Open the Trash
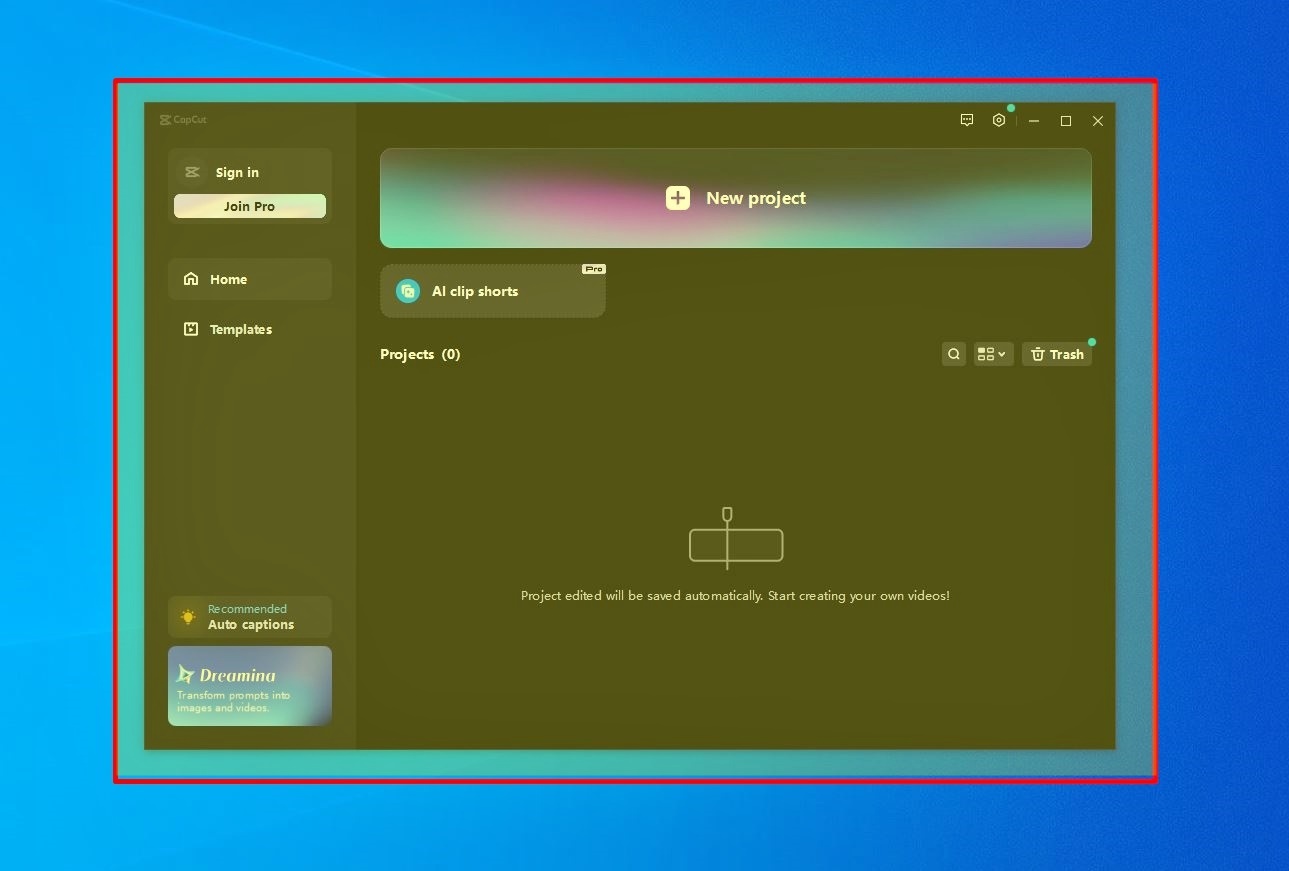This screenshot has width=1289, height=871. (x=1057, y=354)
